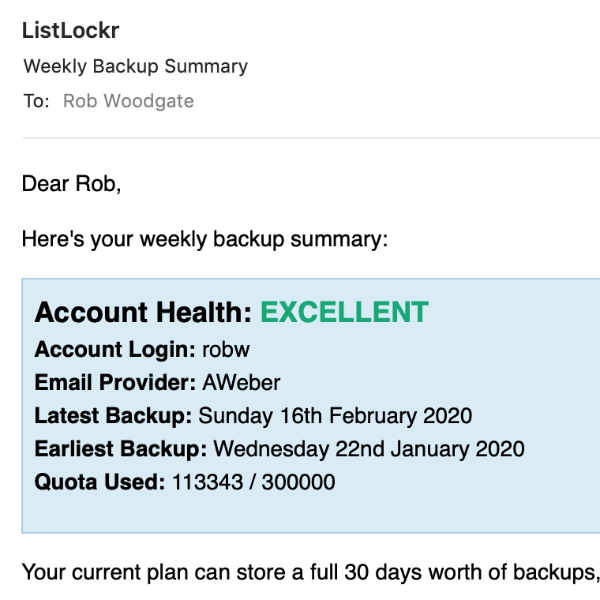
Task: Select the AWeber provider name
Action: 241,383
